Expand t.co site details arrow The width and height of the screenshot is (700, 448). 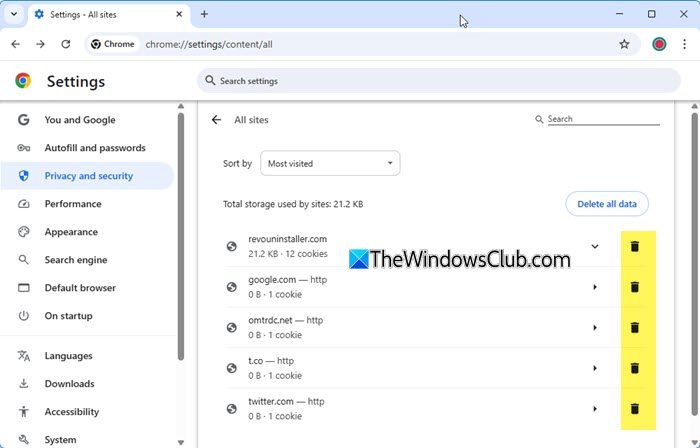click(595, 368)
